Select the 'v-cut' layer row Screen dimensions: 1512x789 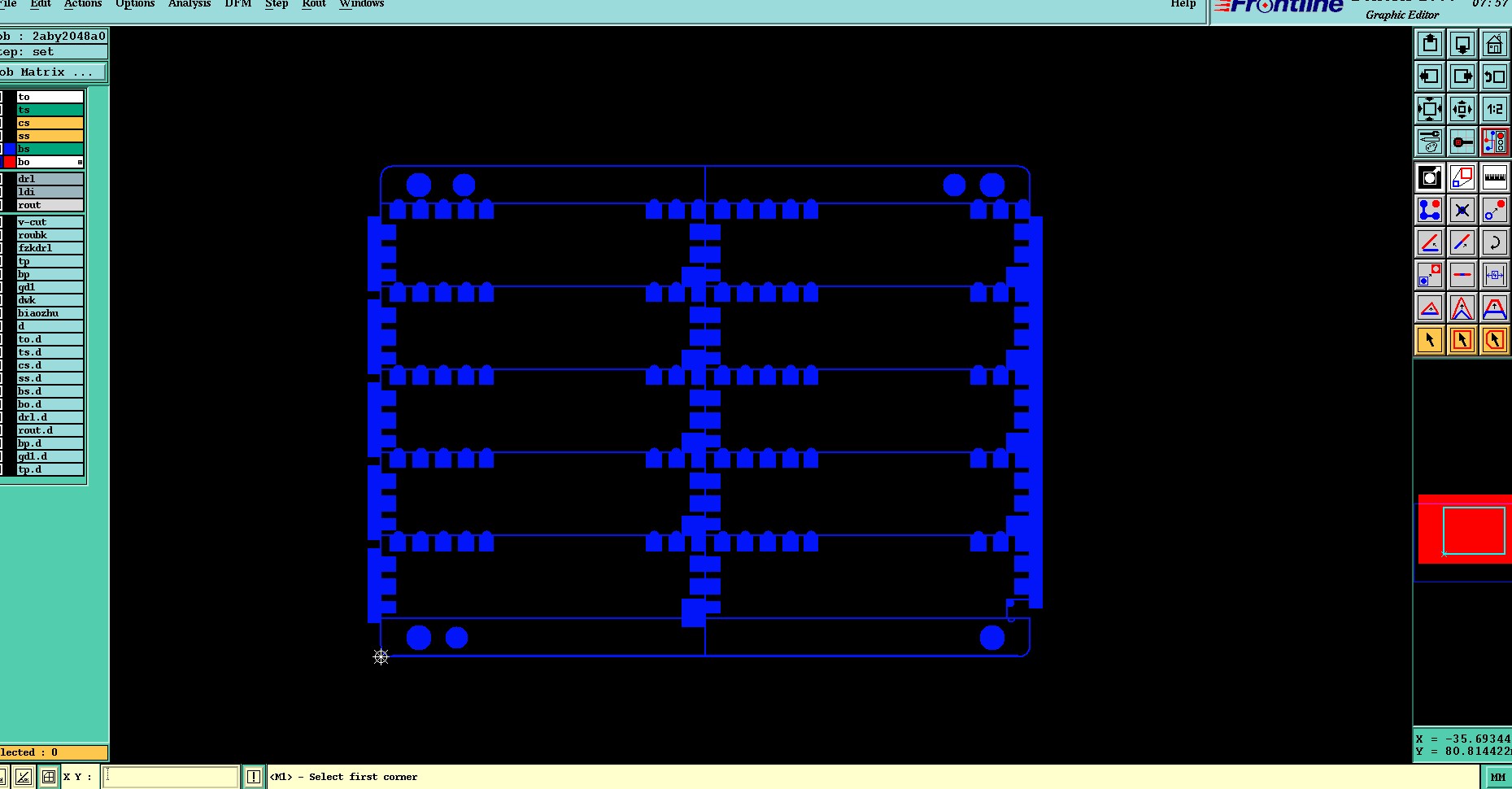50,222
